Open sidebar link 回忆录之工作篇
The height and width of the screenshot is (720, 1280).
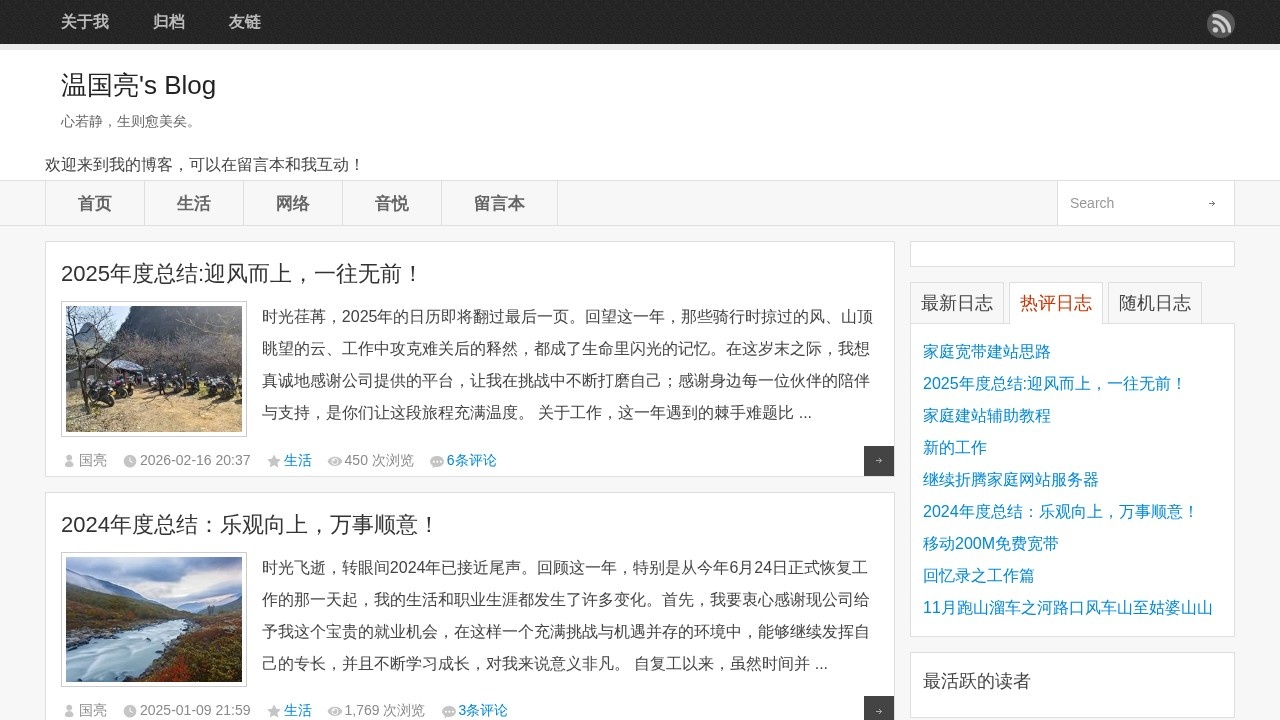point(979,576)
